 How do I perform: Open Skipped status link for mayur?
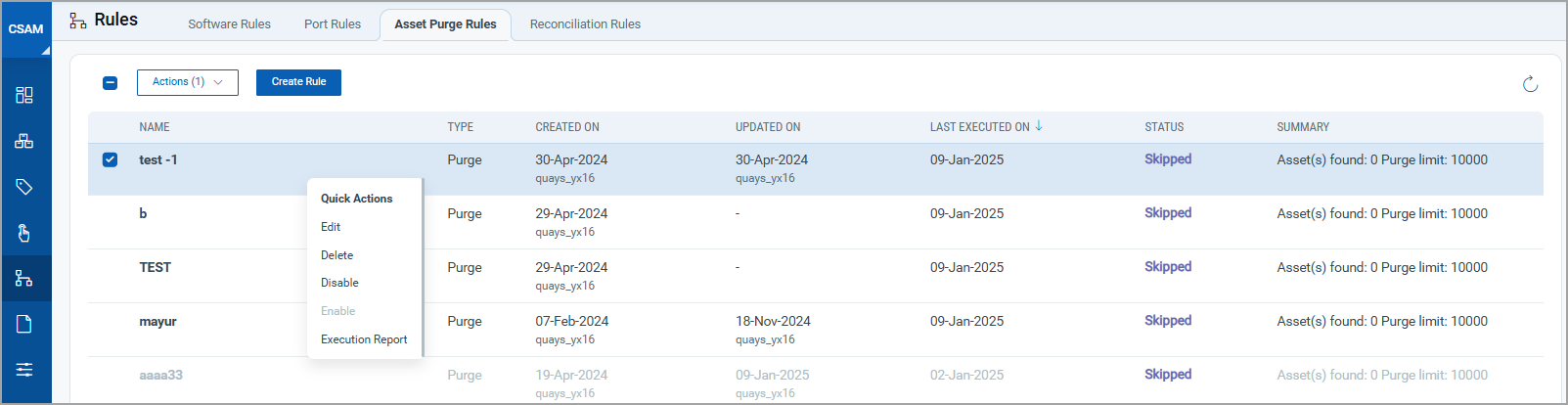click(1168, 321)
